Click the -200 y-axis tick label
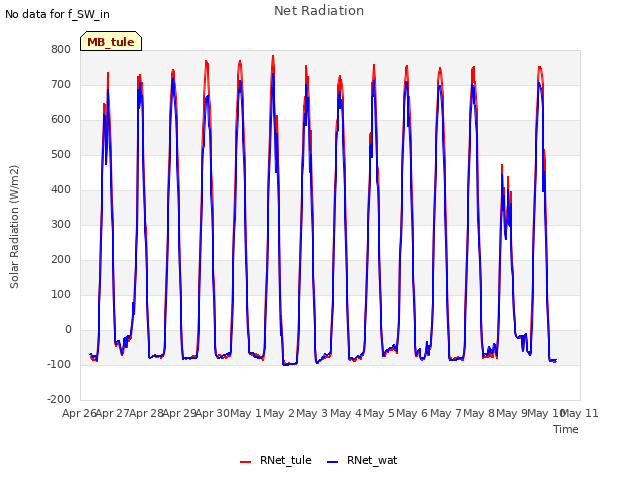 59,399
